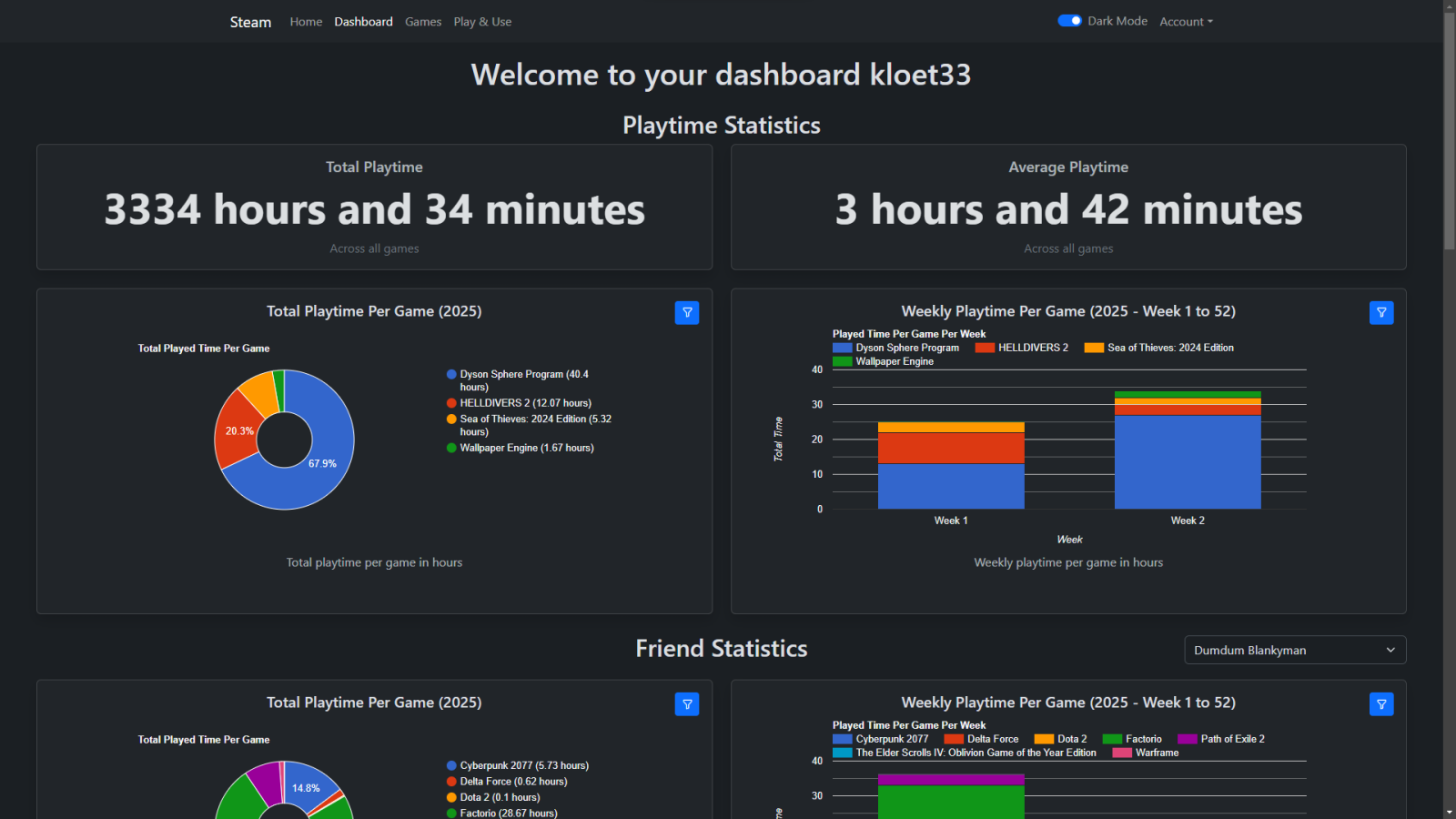Open the Dumdum Blankyman friend selector
Viewport: 1456px width, 819px height.
click(1294, 650)
